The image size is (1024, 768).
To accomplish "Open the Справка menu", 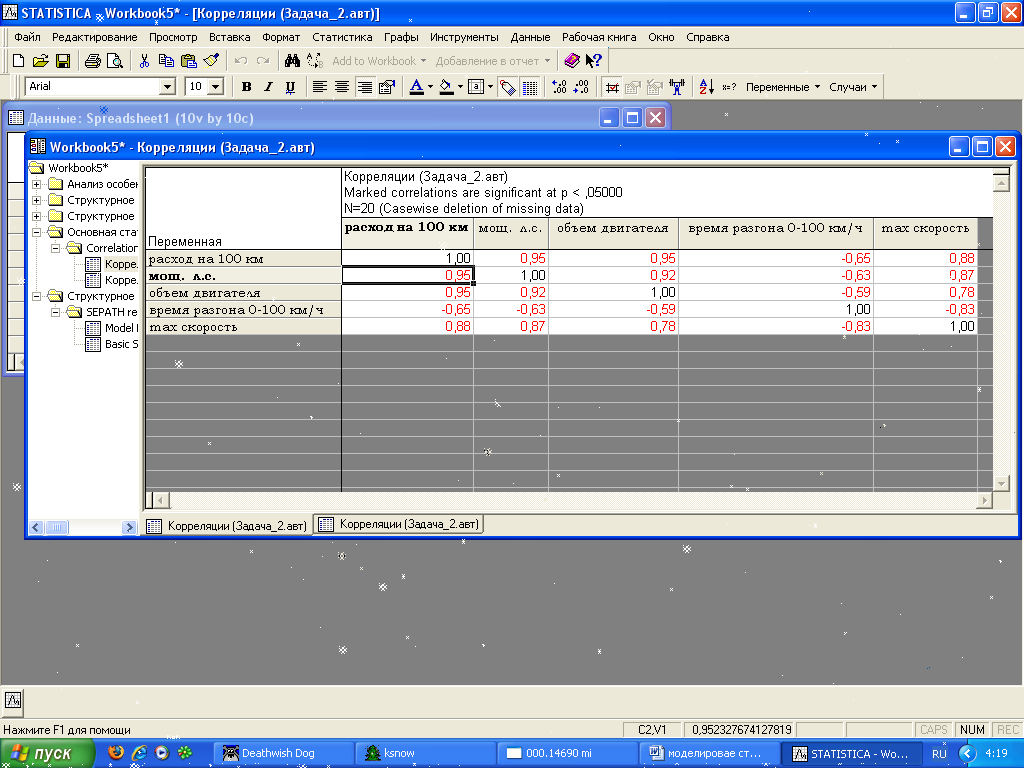I will tap(707, 37).
